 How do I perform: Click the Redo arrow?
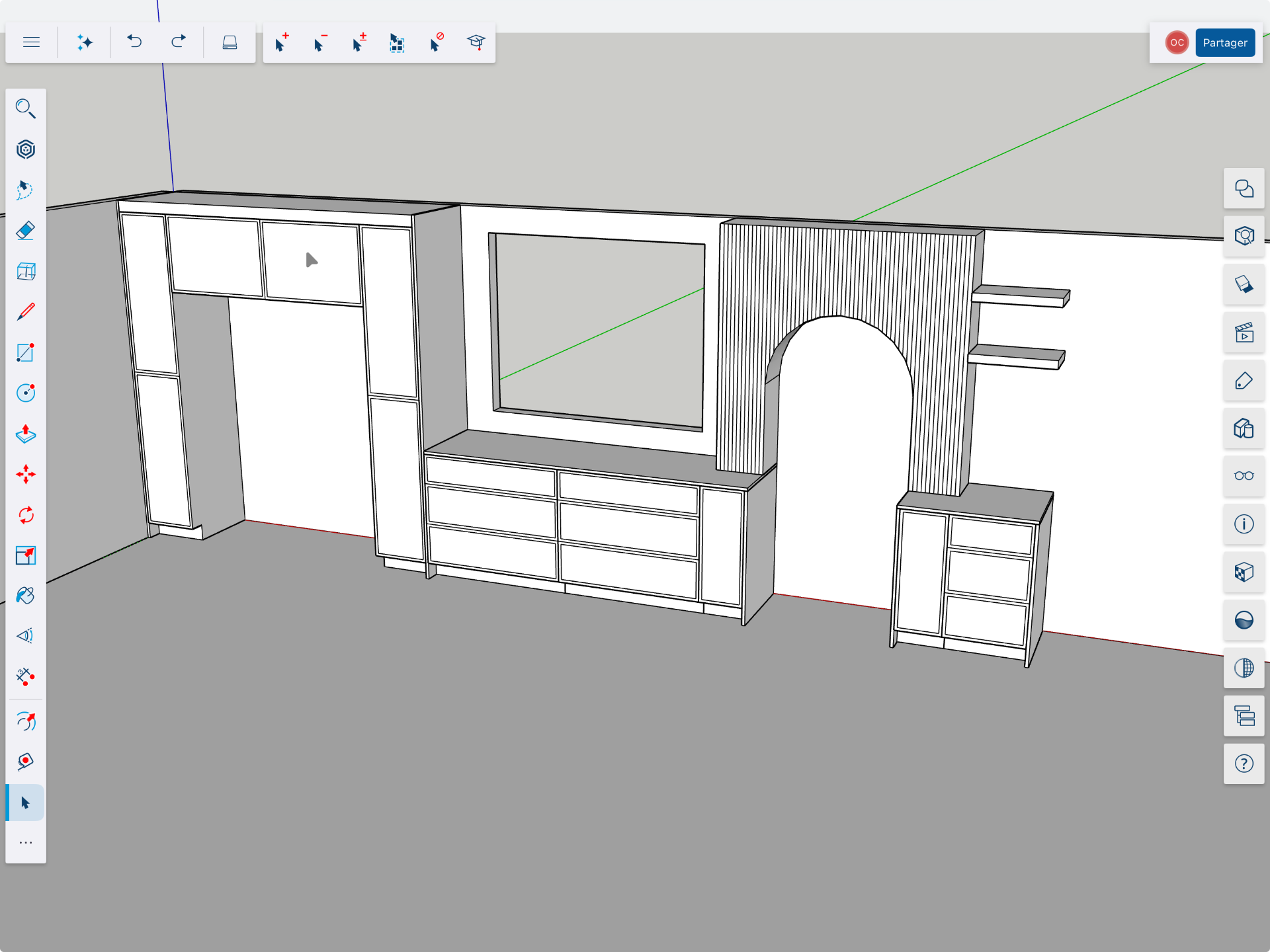(x=178, y=42)
